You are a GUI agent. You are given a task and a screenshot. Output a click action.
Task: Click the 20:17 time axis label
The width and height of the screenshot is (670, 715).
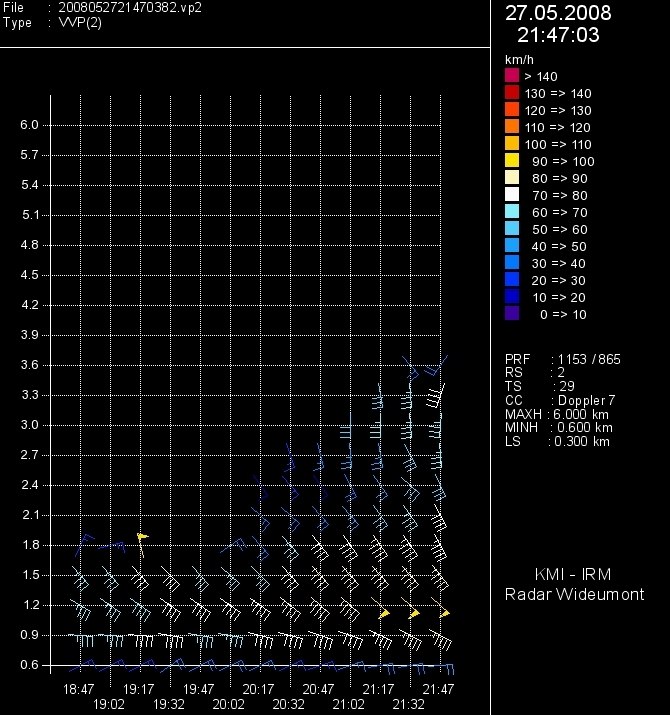(x=258, y=689)
